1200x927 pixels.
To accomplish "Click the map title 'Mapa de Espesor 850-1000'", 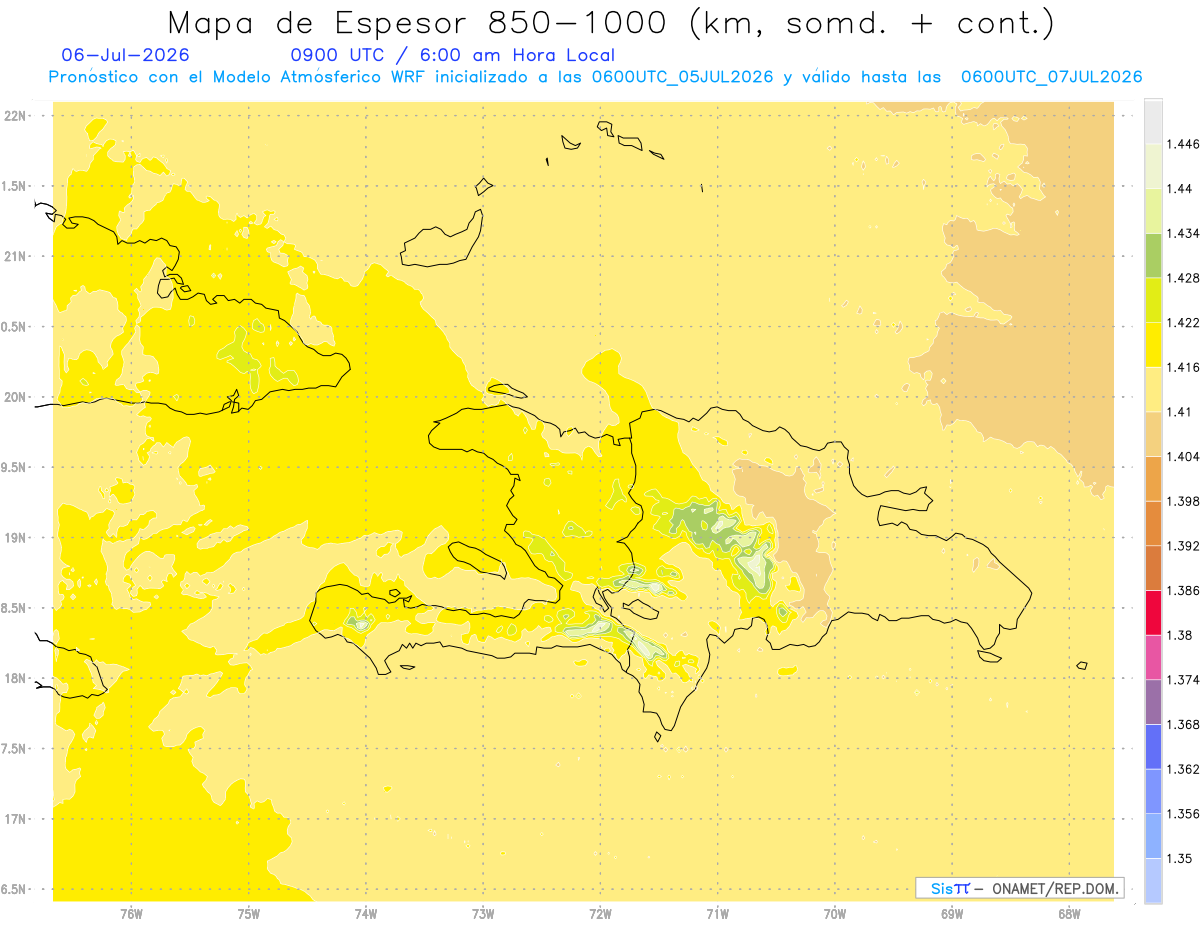I will click(x=418, y=23).
